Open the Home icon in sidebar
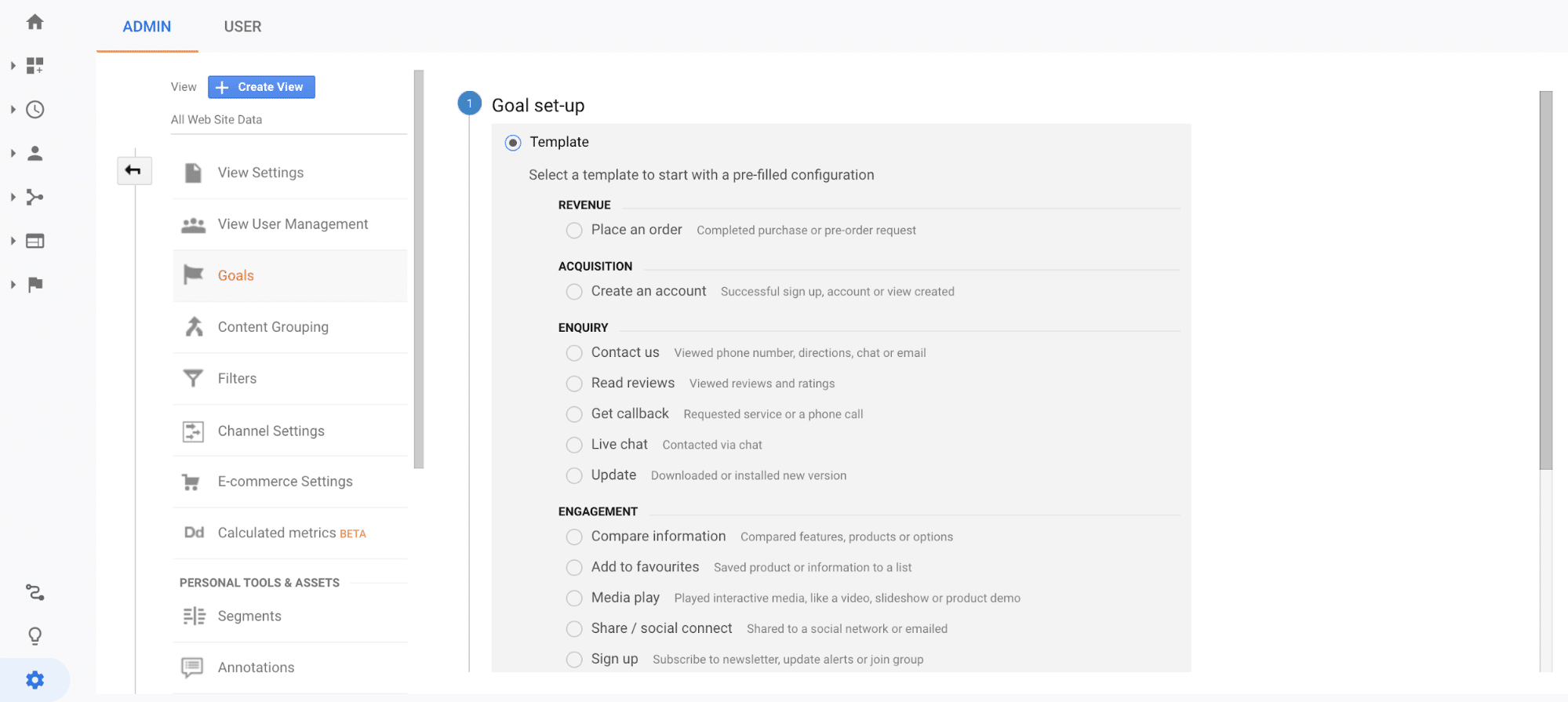This screenshot has width=1568, height=702. (x=35, y=22)
